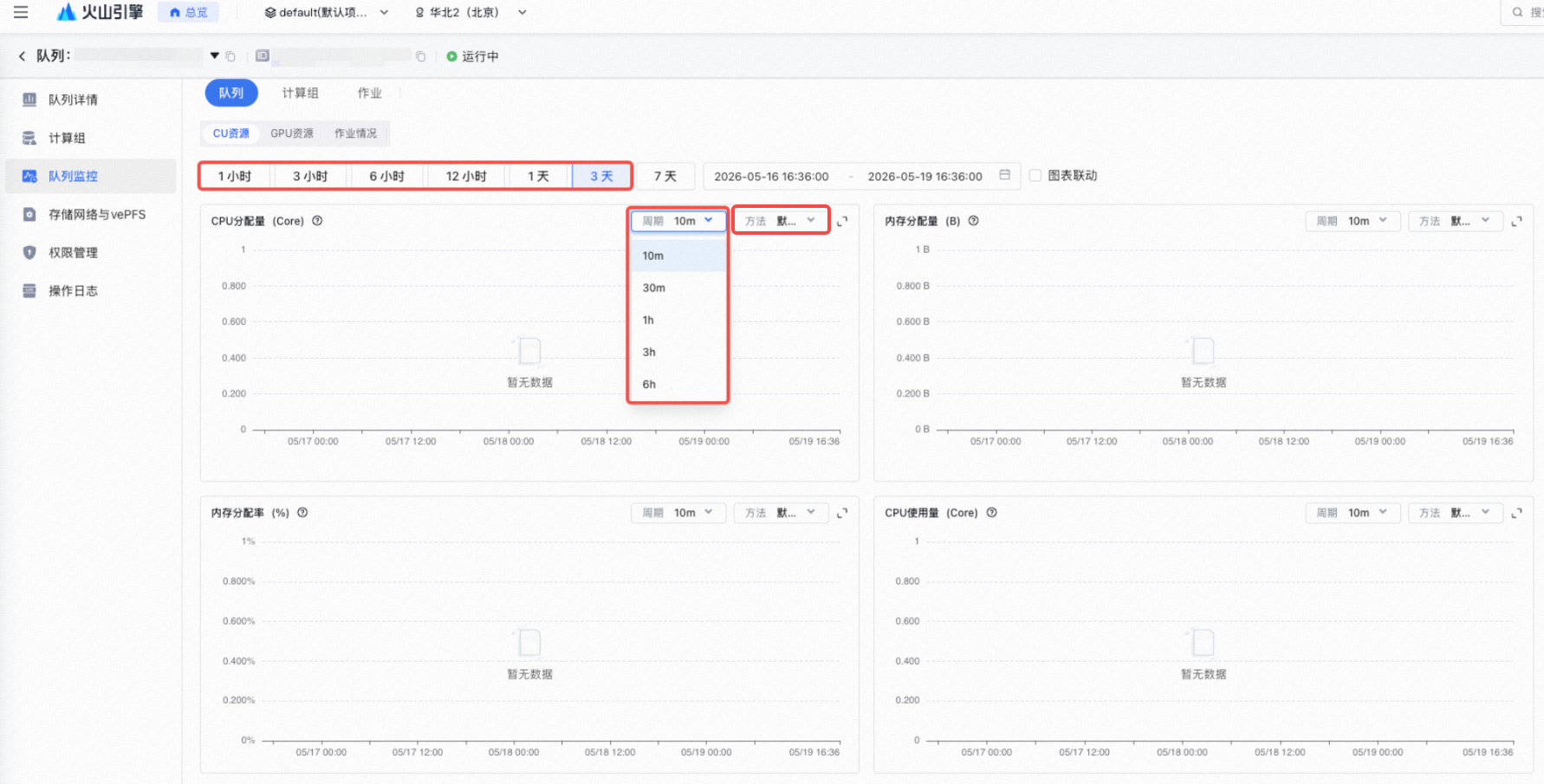1544x784 pixels.
Task: Open the default project dropdown
Action: 327,12
